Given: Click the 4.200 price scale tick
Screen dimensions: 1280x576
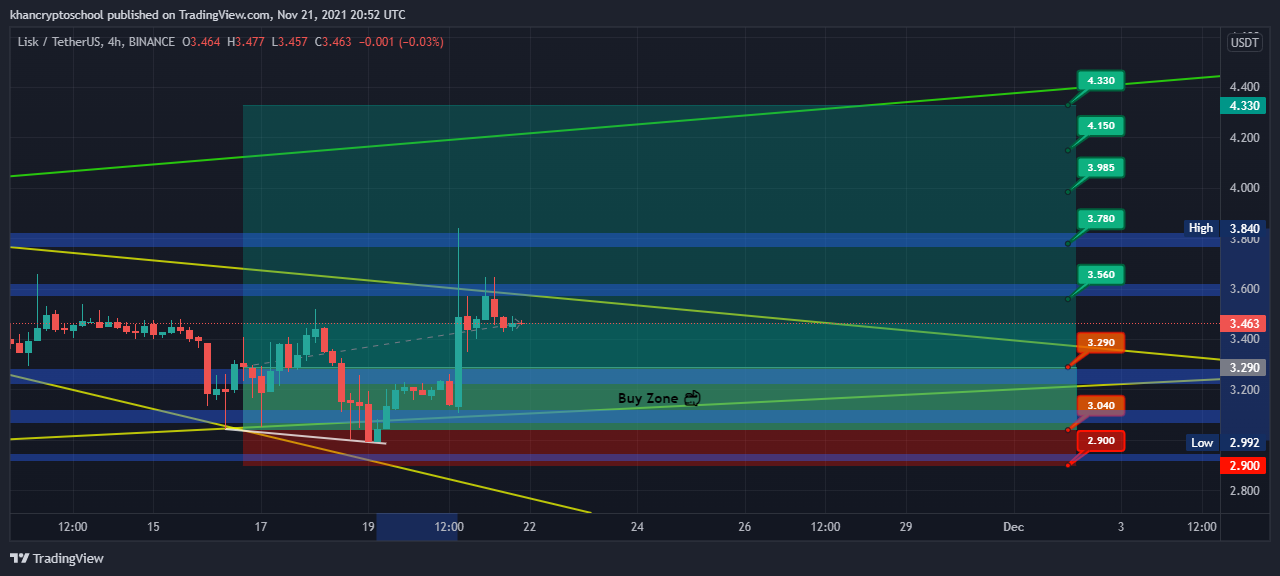Looking at the screenshot, I should click(x=1244, y=137).
